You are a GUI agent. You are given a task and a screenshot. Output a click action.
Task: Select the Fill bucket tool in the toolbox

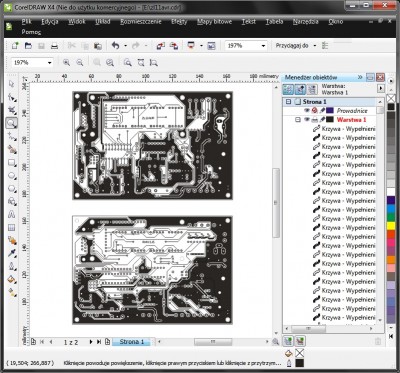[12, 279]
